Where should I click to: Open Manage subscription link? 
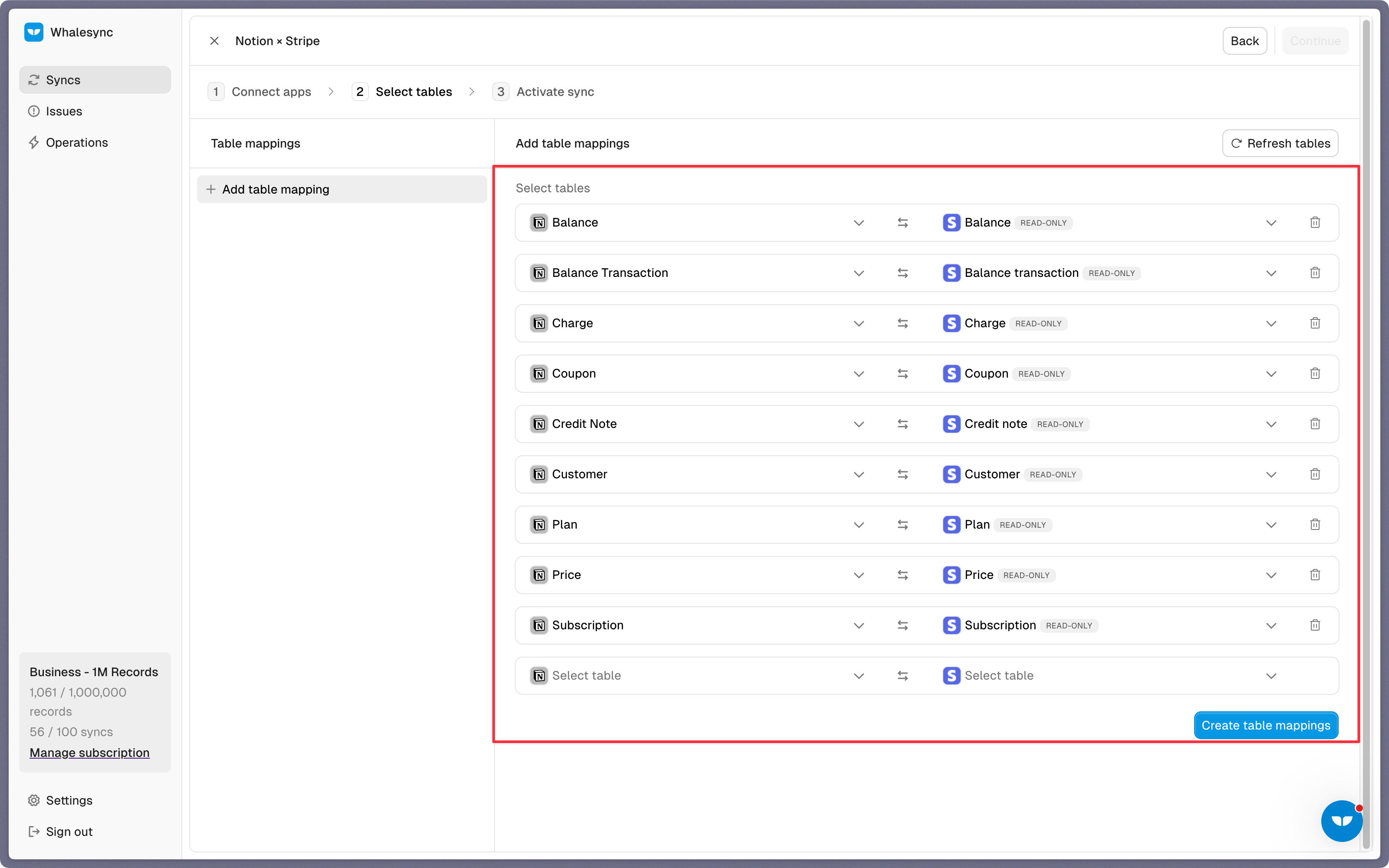pos(89,753)
